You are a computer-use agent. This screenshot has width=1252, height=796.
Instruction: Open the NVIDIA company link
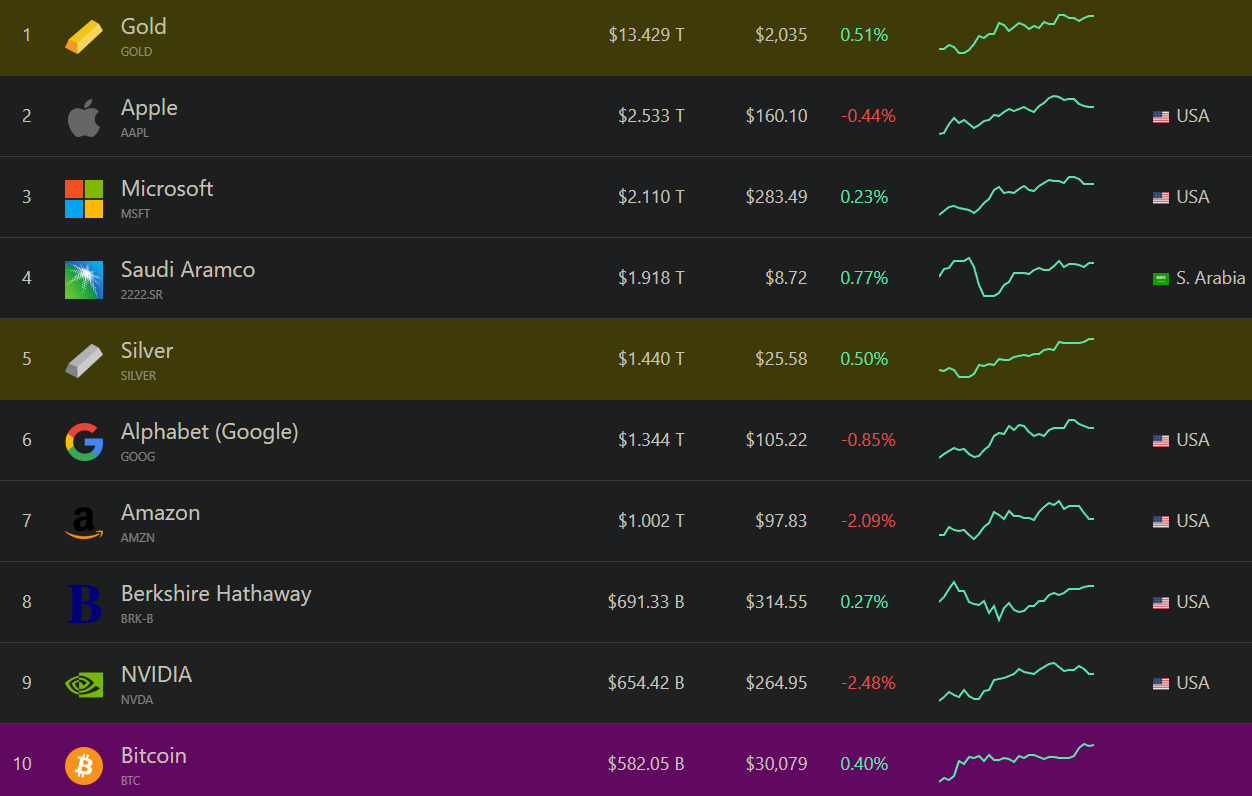click(x=156, y=675)
